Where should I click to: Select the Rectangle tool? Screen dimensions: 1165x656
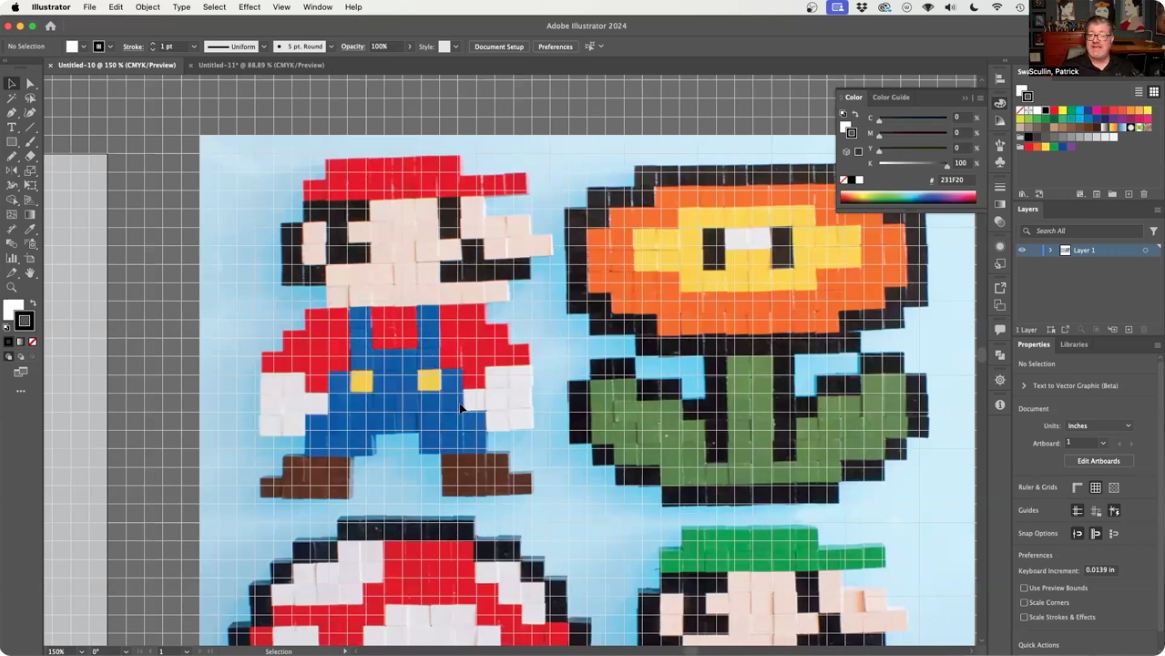(12, 142)
